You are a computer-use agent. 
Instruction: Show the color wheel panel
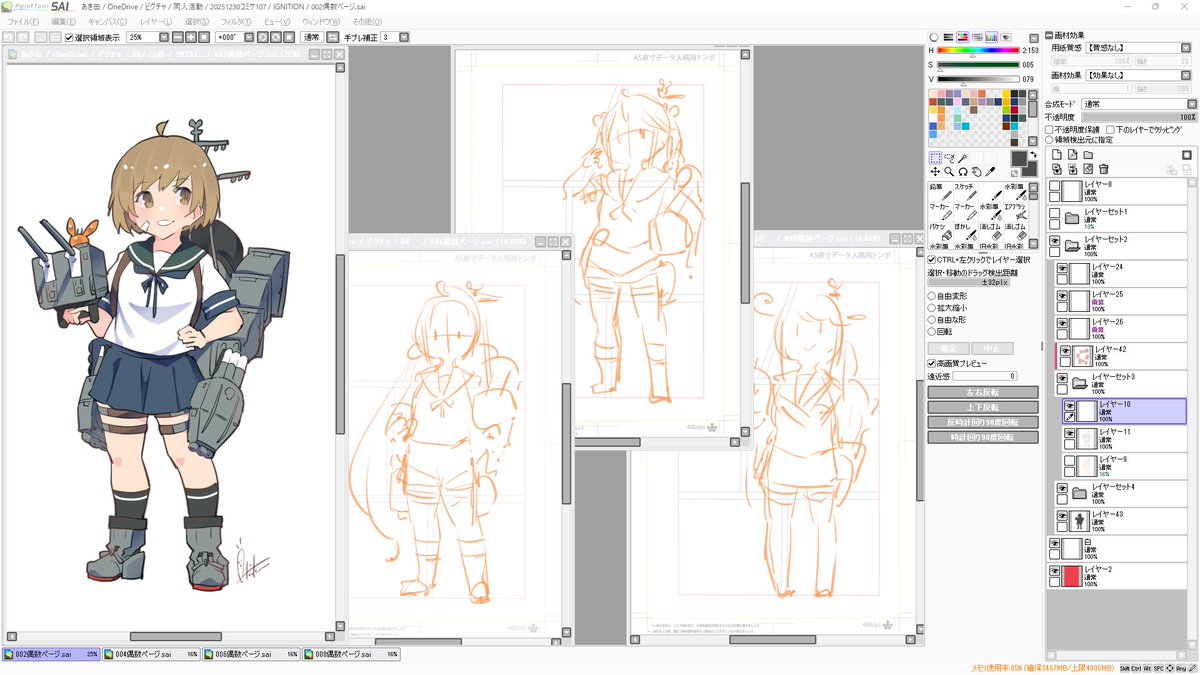point(933,37)
